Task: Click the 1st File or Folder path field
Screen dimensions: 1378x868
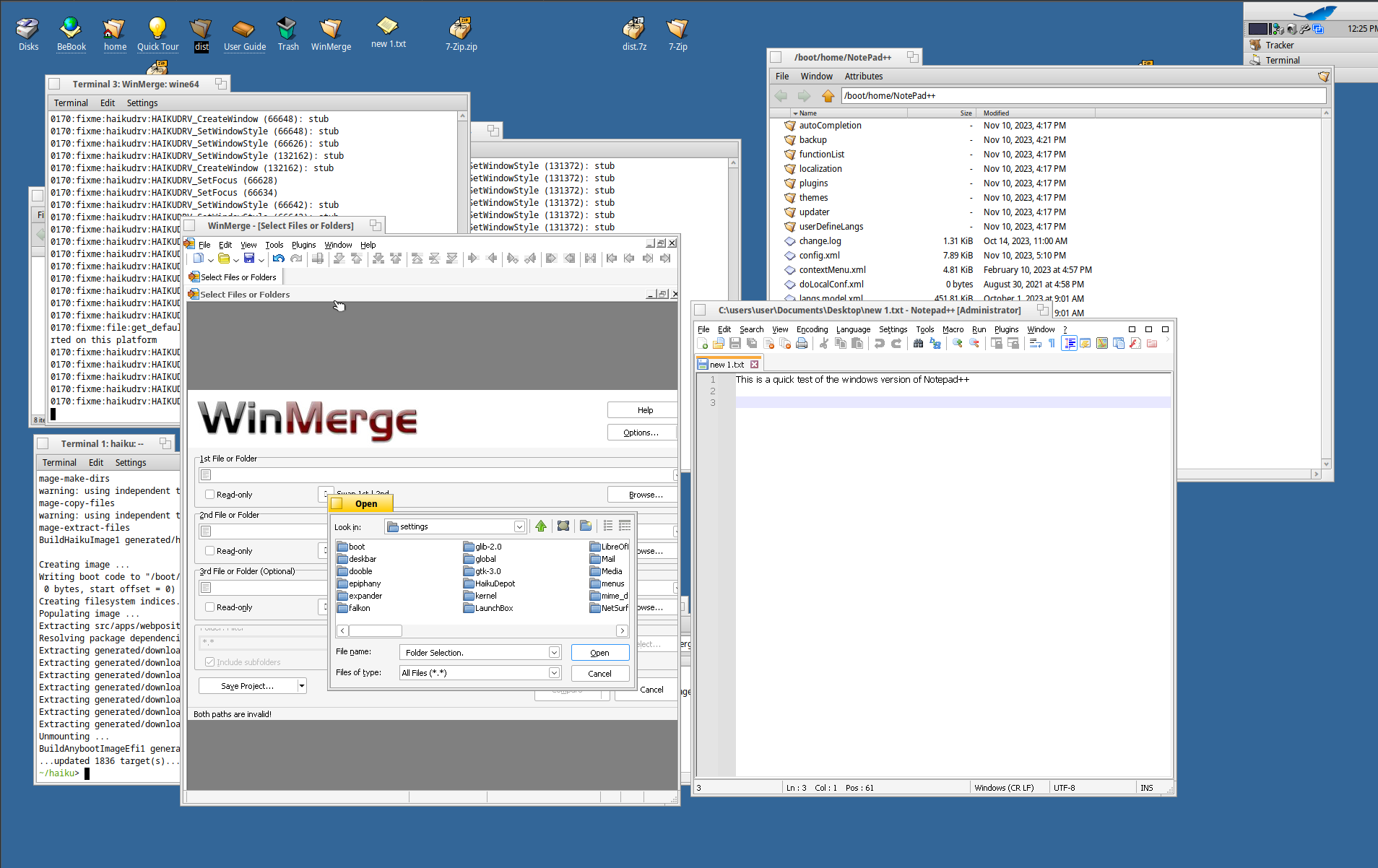Action: click(437, 474)
